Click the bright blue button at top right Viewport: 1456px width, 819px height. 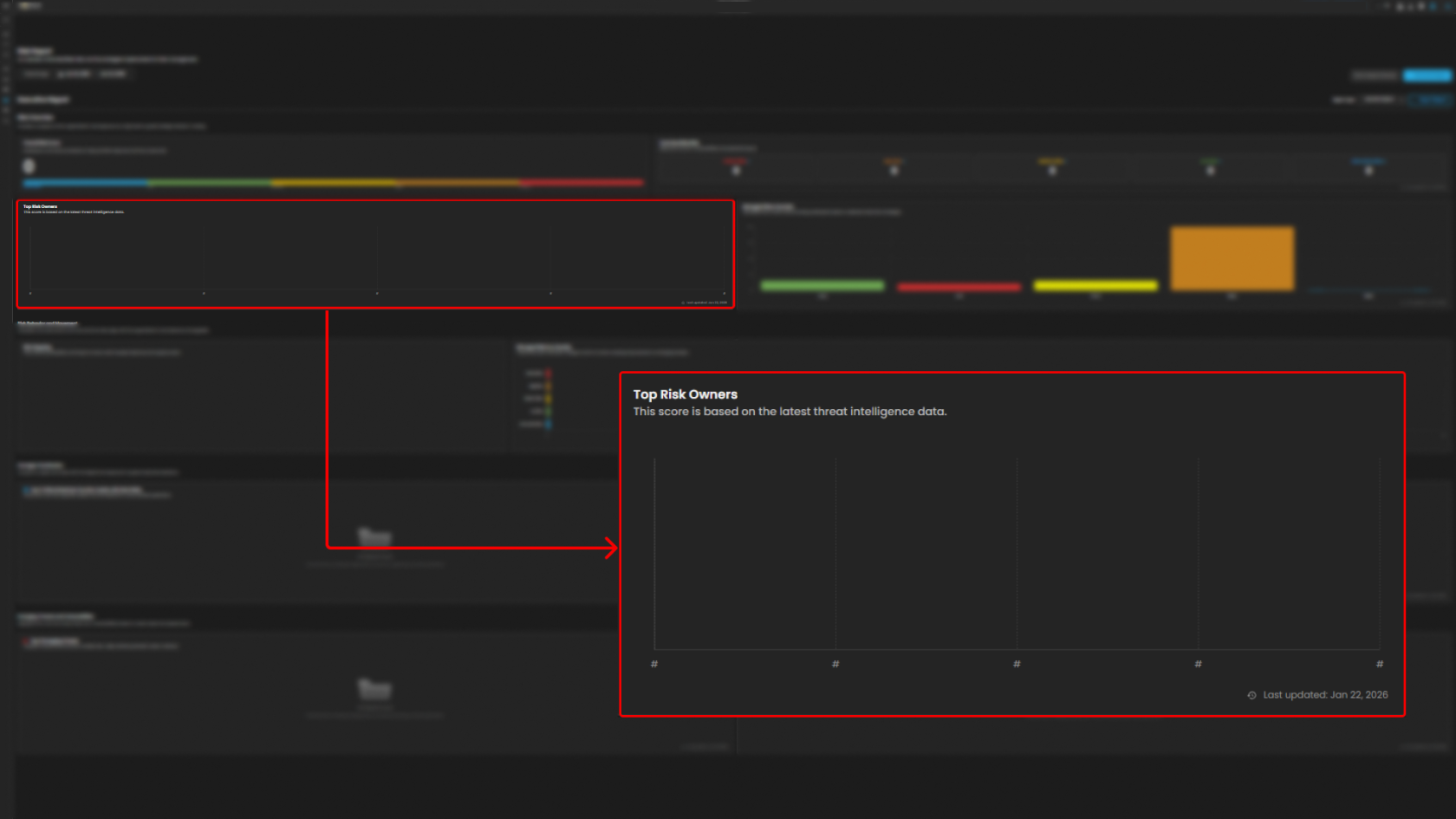click(x=1427, y=76)
